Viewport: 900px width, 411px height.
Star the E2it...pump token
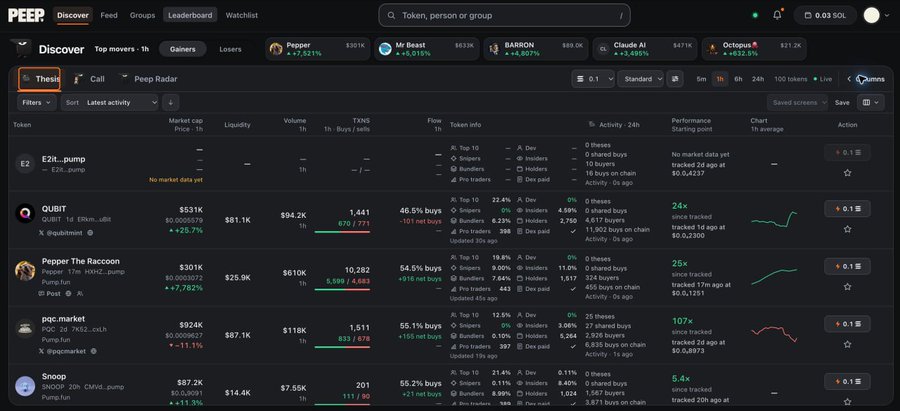(847, 172)
